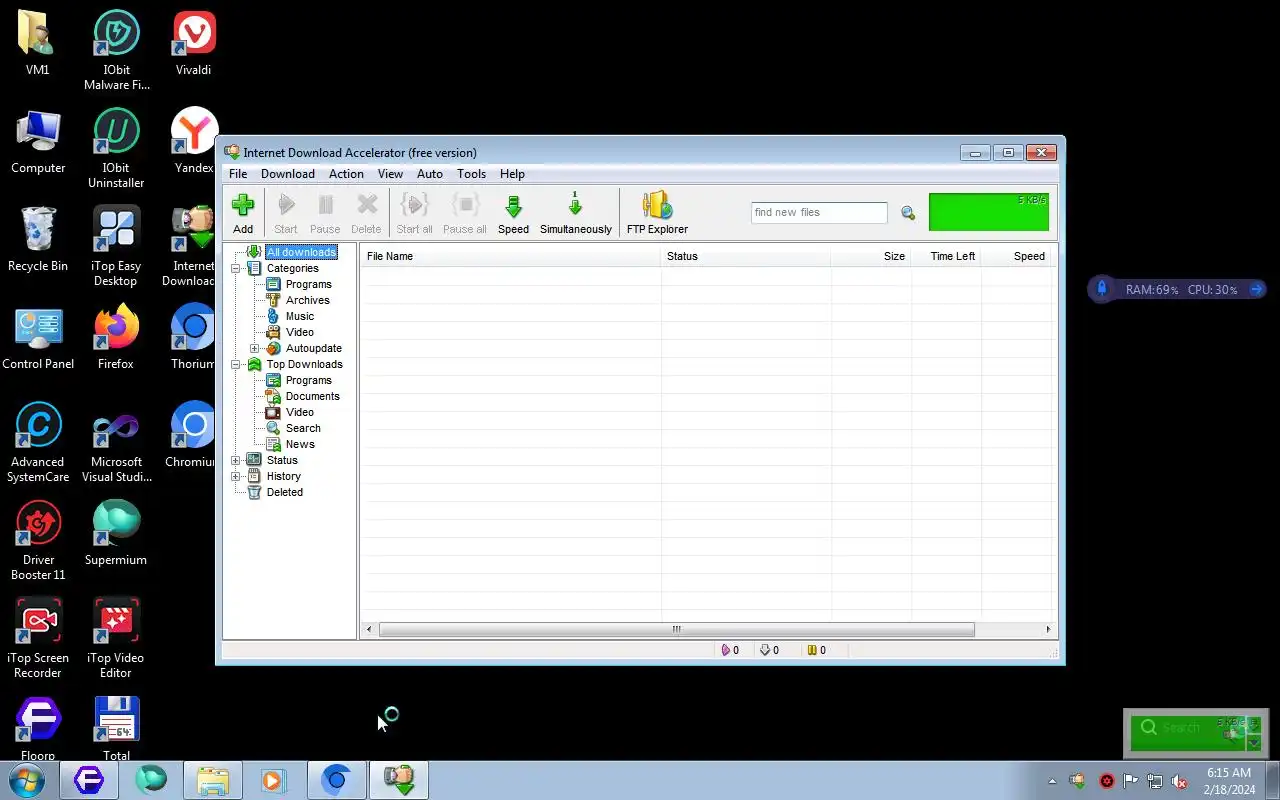The image size is (1280, 800).
Task: Open the Vivaldi desktop shortcut
Action: [x=193, y=43]
